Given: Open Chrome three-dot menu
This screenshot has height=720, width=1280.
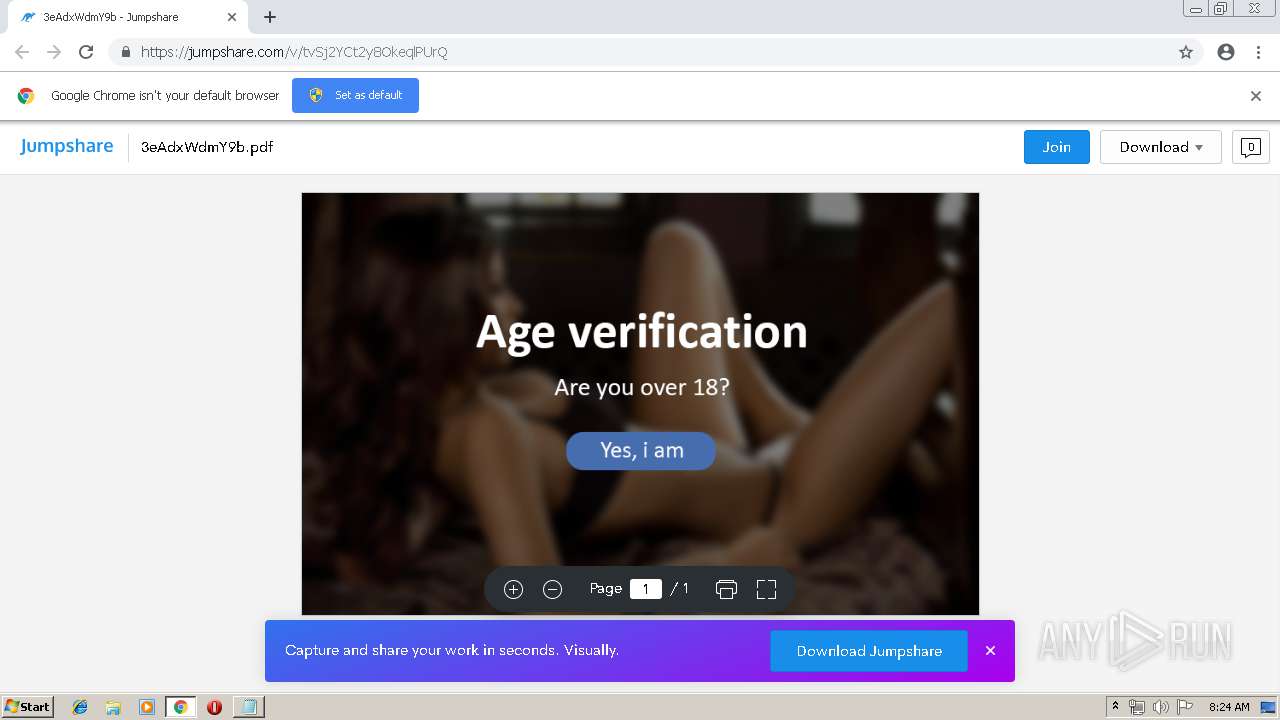Looking at the screenshot, I should [1258, 52].
